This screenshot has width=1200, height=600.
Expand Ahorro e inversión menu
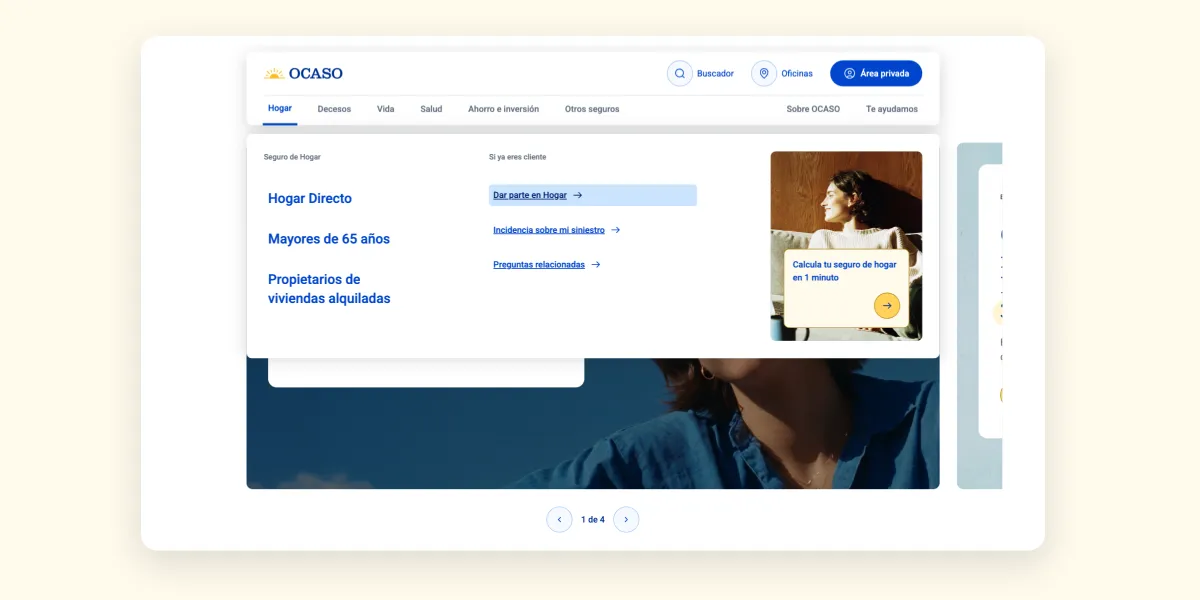click(x=503, y=109)
